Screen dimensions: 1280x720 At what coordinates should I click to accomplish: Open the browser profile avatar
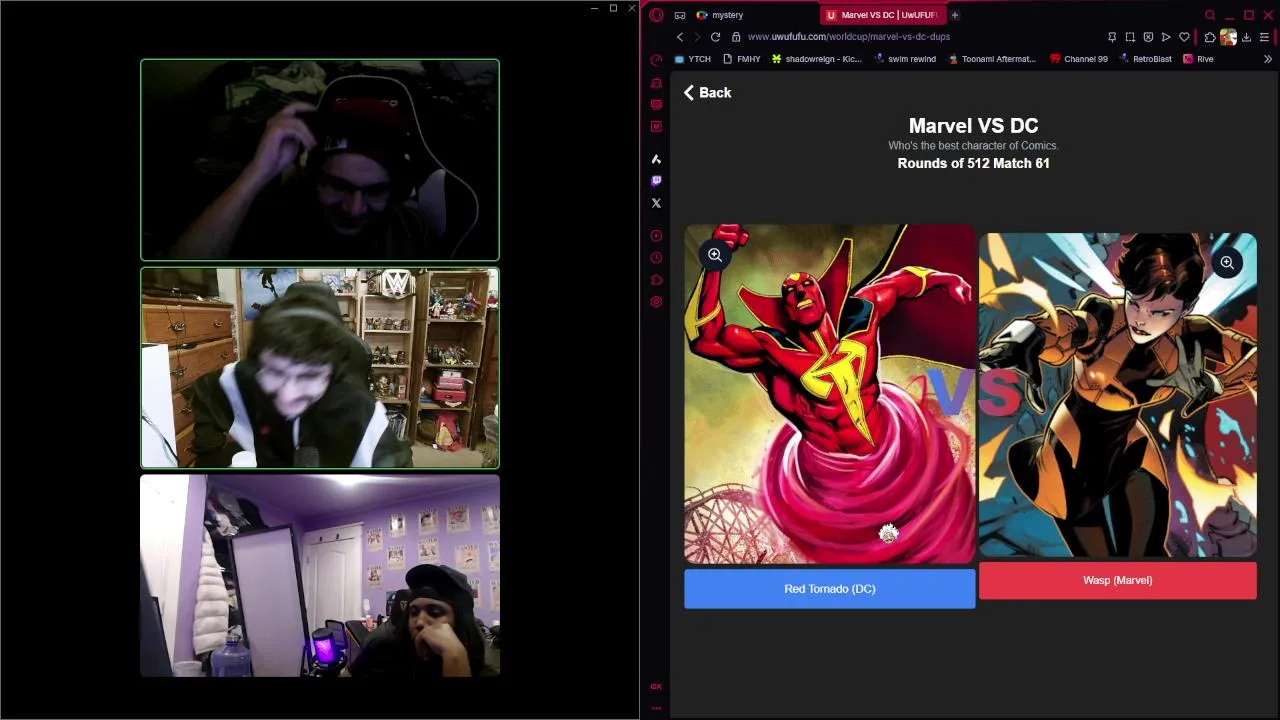[x=1228, y=37]
